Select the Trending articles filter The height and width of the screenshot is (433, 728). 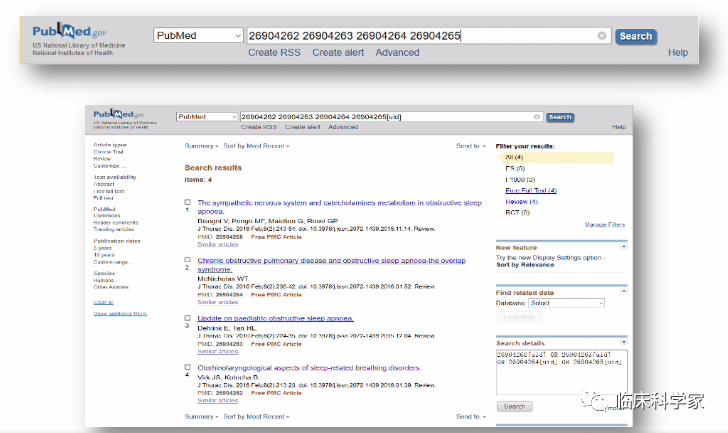(x=114, y=229)
